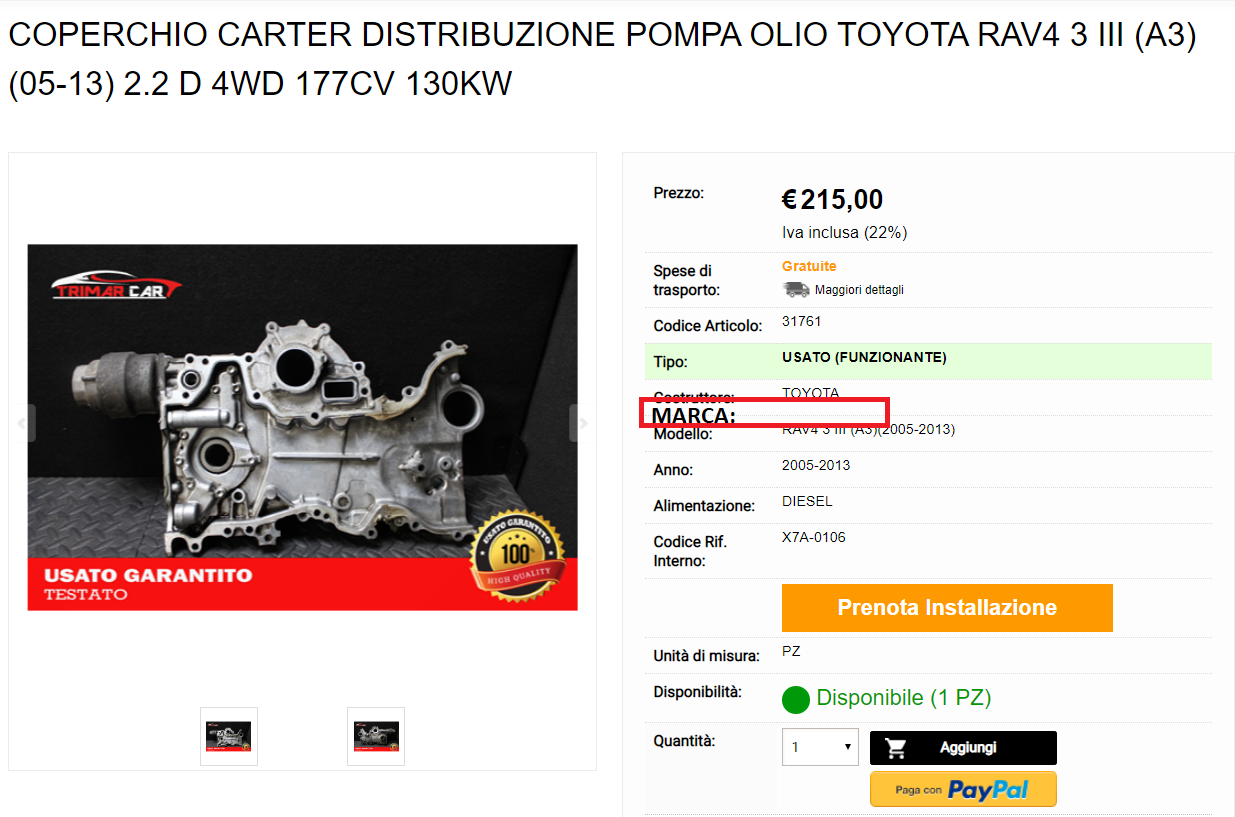This screenshot has height=817, width=1235.
Task: Click the shopping cart icon in Aggiungi button
Action: click(x=896, y=748)
